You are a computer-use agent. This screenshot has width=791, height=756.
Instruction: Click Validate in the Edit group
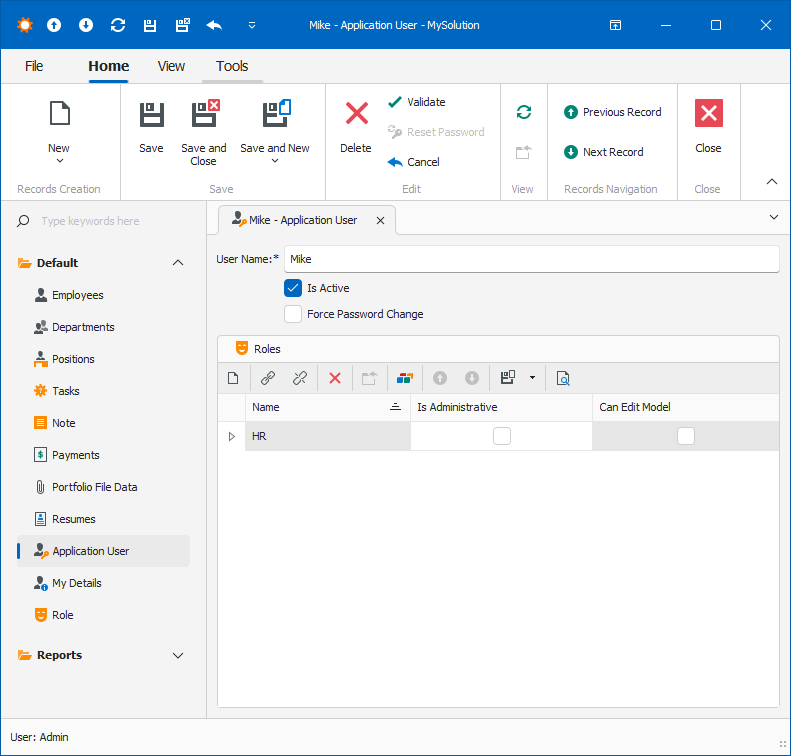[x=417, y=102]
